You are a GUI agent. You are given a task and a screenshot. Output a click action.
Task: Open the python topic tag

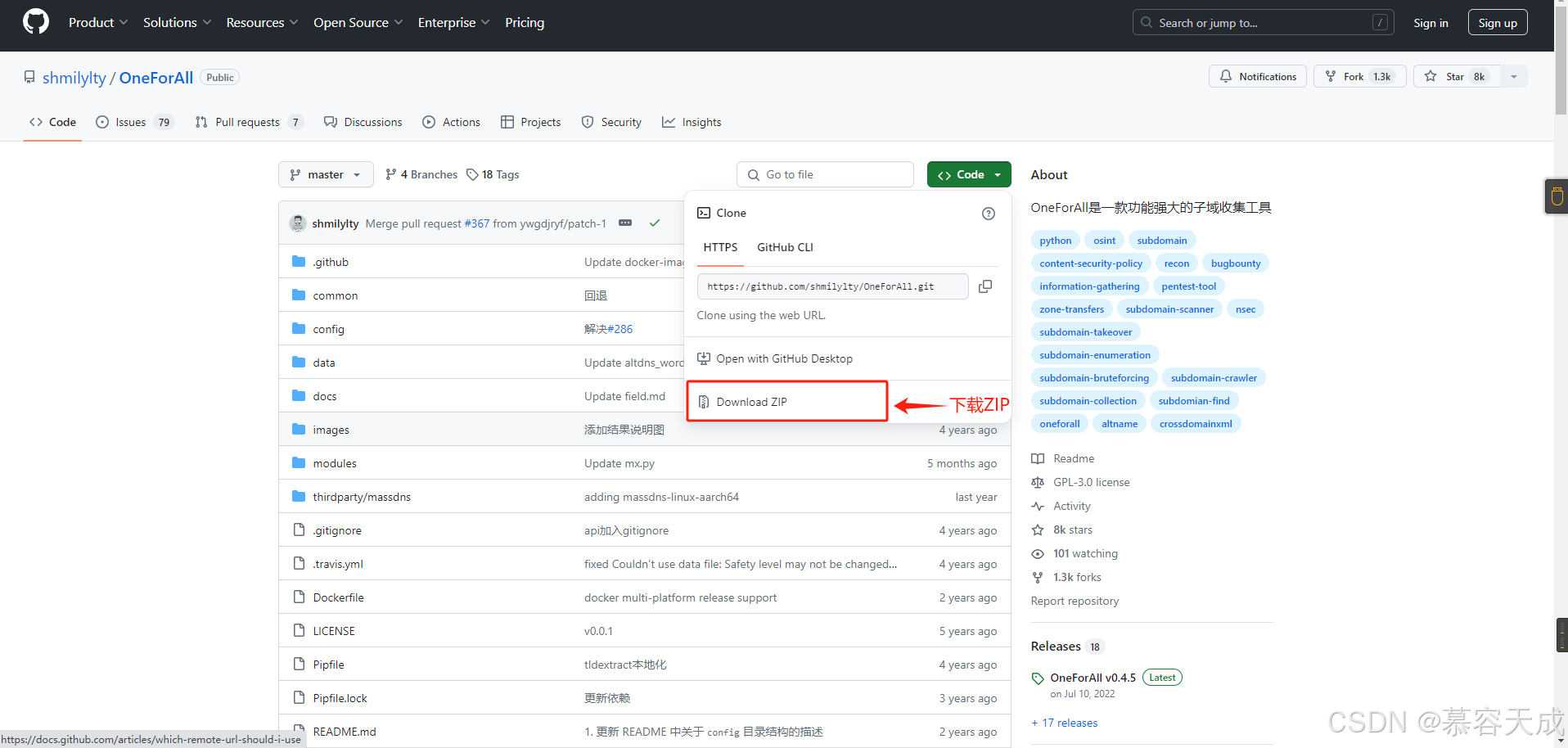point(1056,241)
